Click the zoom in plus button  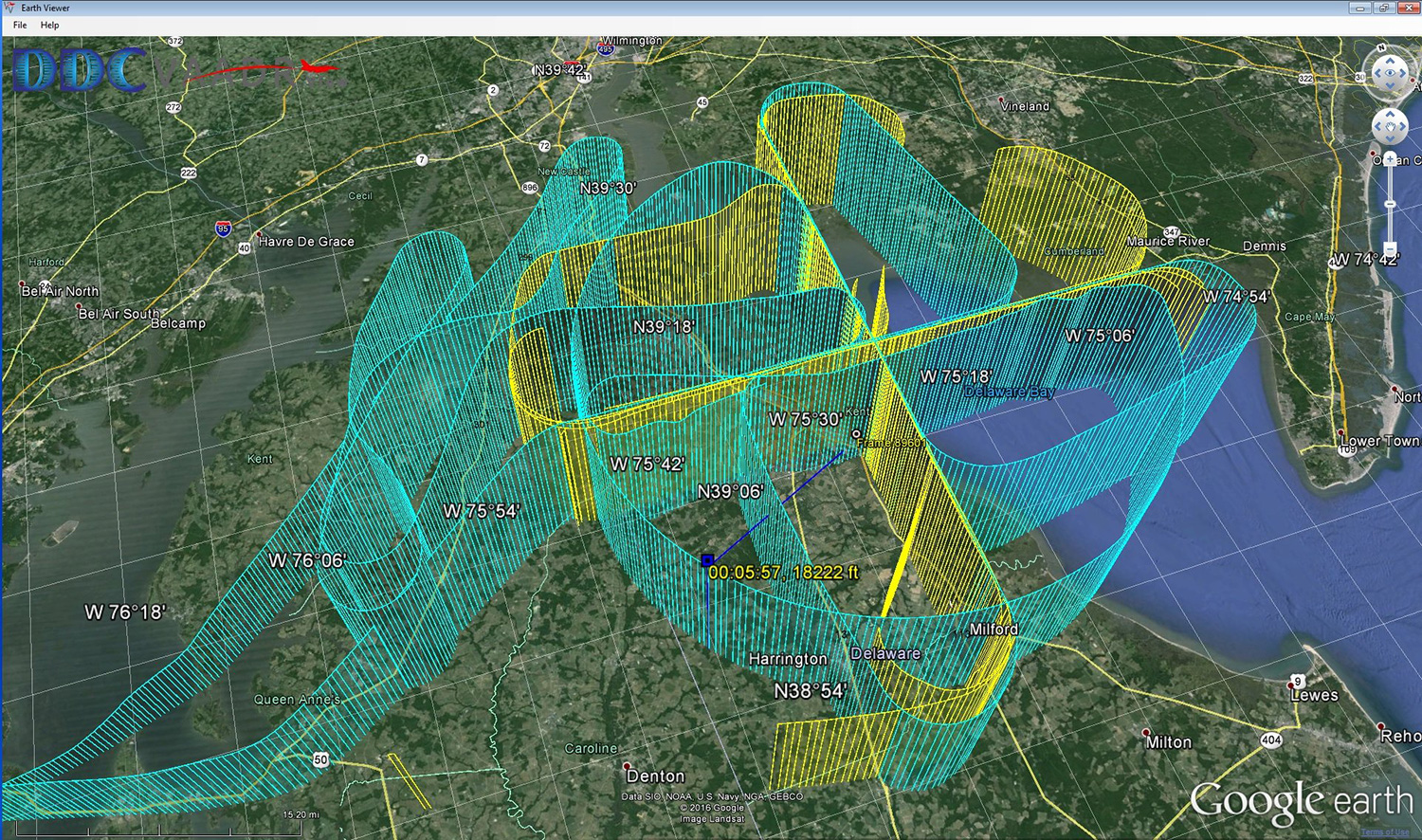(x=1391, y=159)
